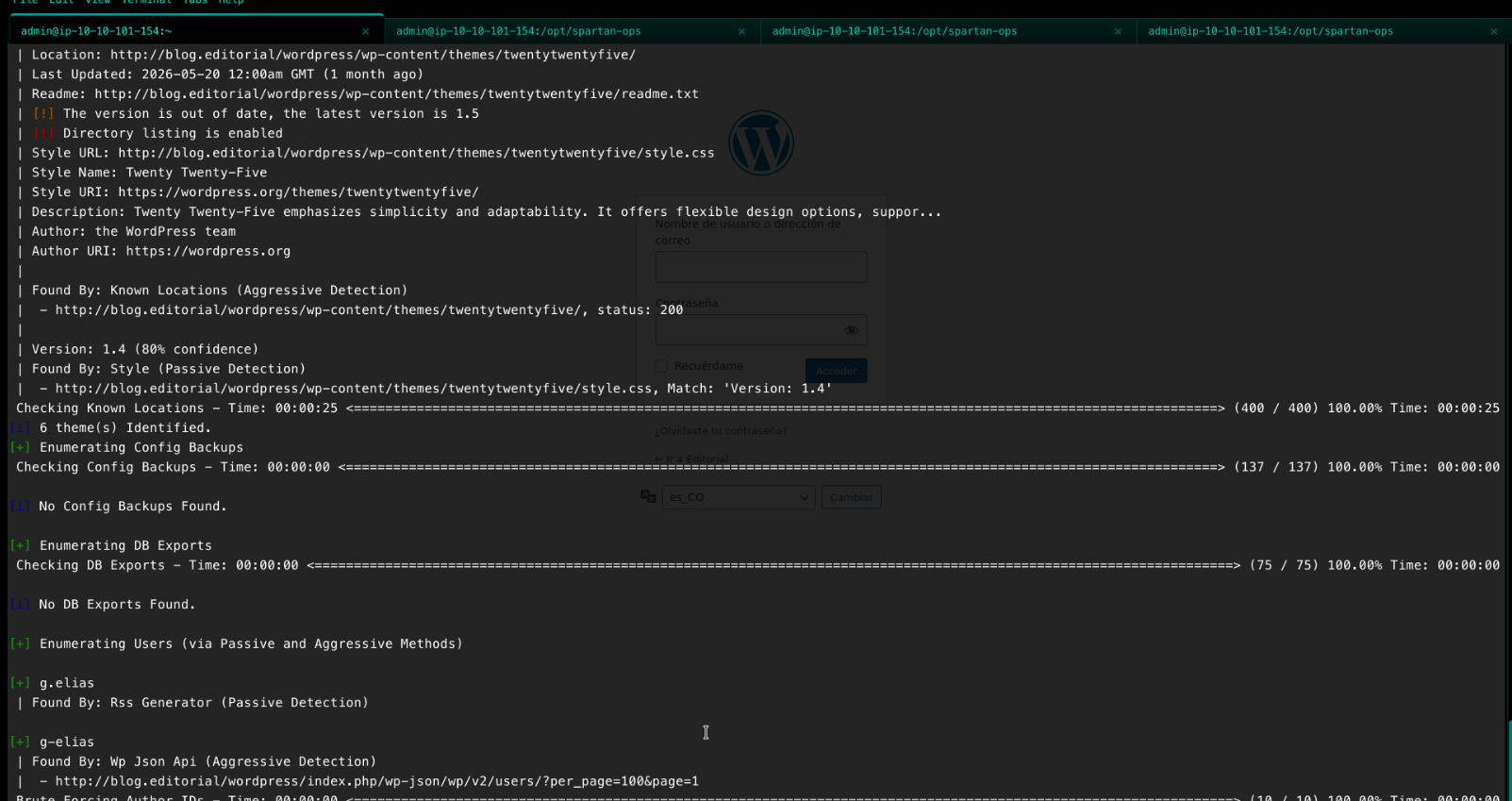Image resolution: width=1512 pixels, height=801 pixels.
Task: Open the es_CO language dropdown
Action: point(739,497)
